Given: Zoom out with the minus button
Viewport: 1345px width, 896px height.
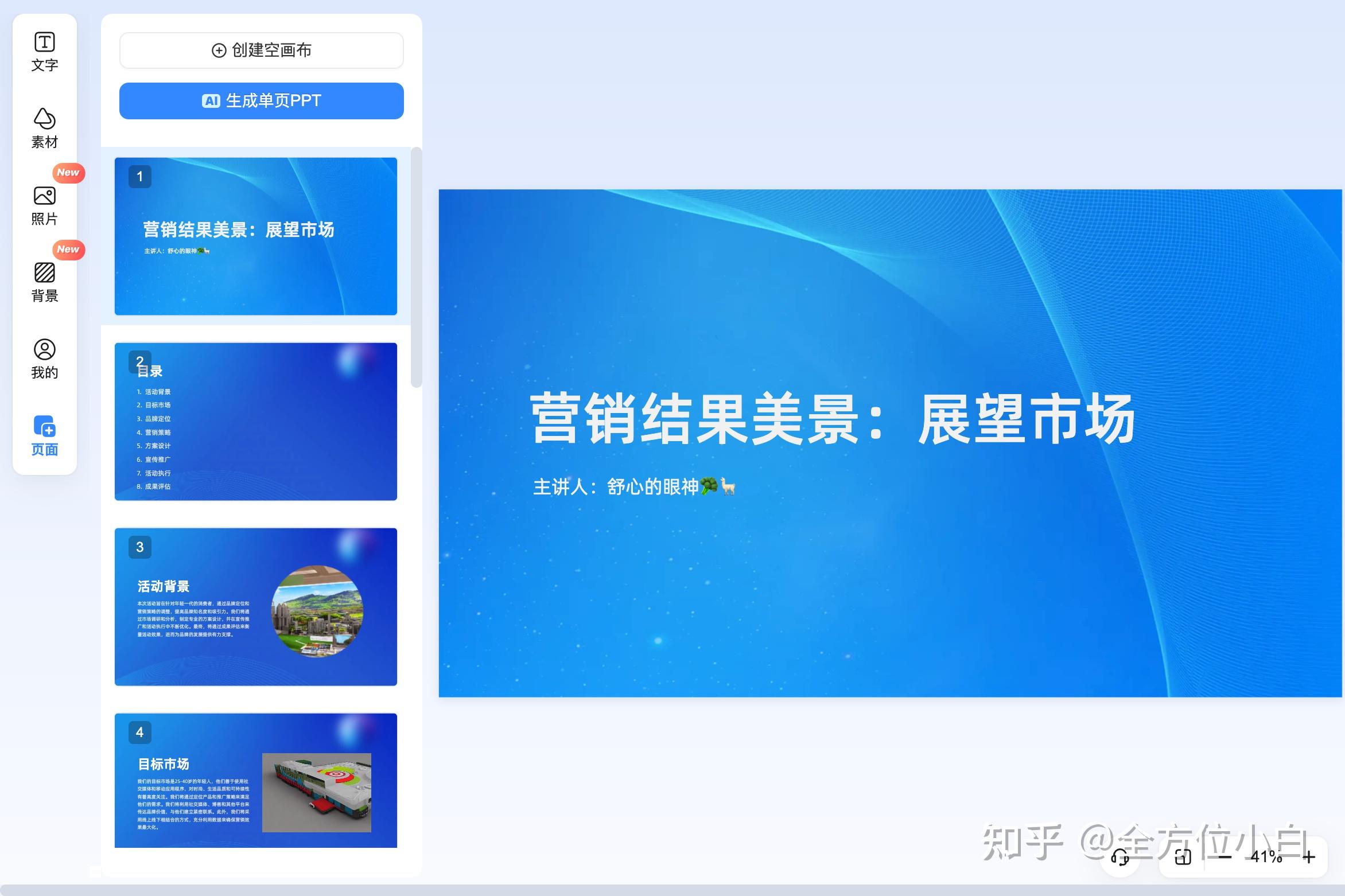Looking at the screenshot, I should point(1225,857).
